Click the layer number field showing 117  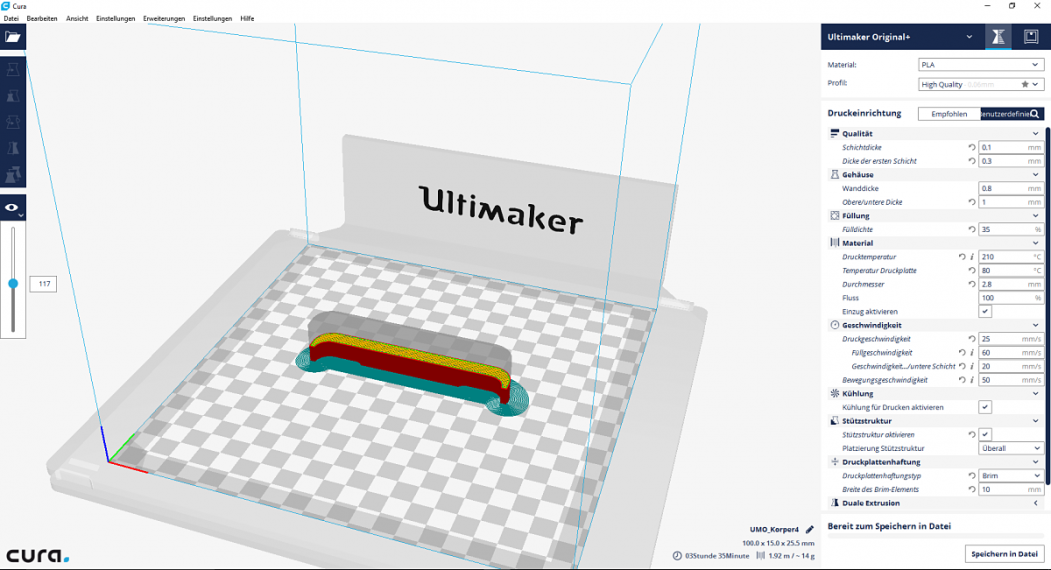[44, 284]
